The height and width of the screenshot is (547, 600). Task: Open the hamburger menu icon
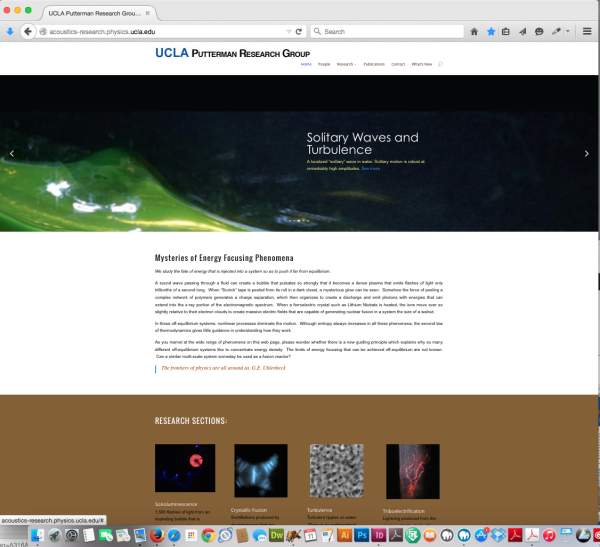pos(587,31)
